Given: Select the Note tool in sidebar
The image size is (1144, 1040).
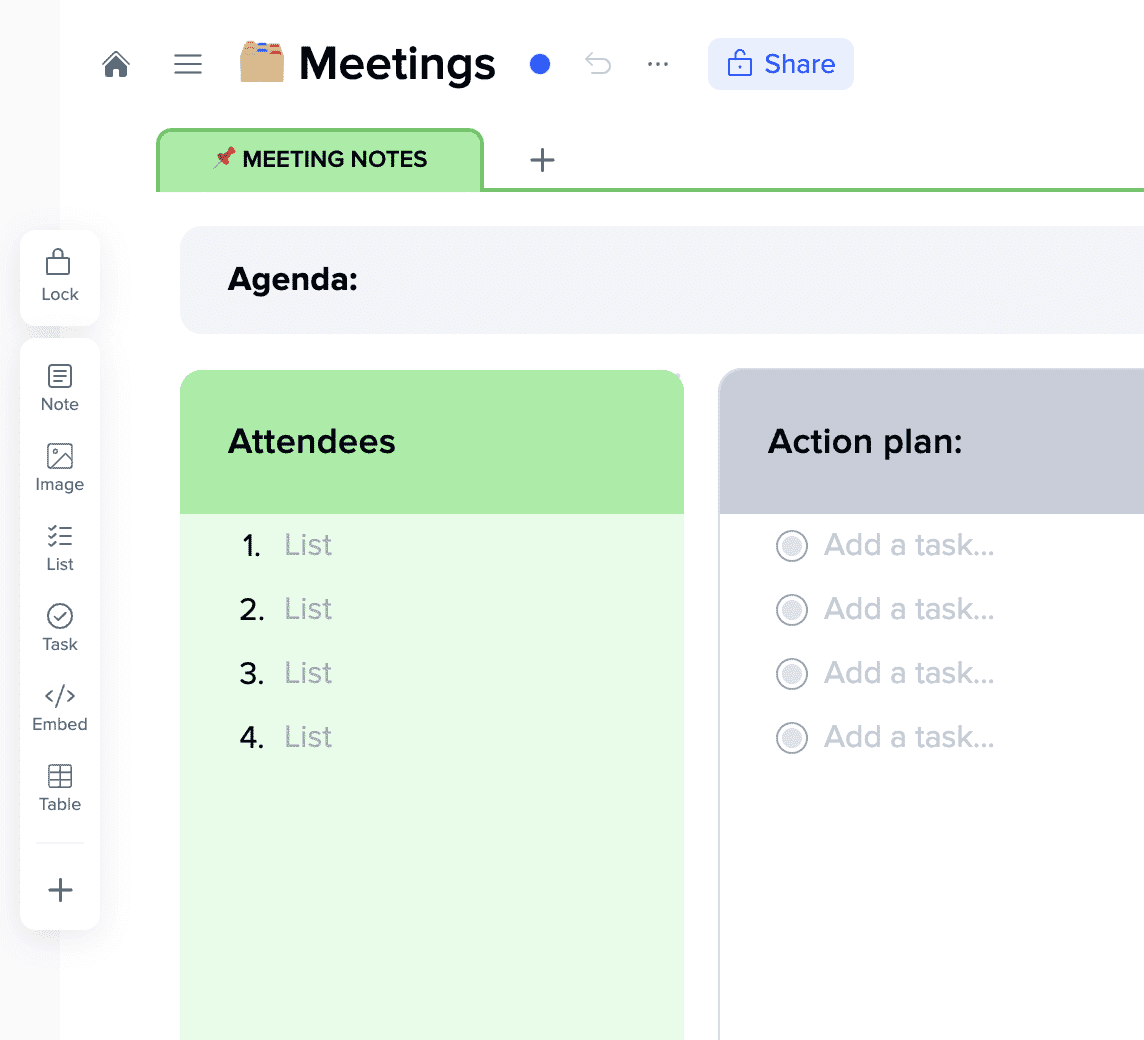Looking at the screenshot, I should coord(60,388).
